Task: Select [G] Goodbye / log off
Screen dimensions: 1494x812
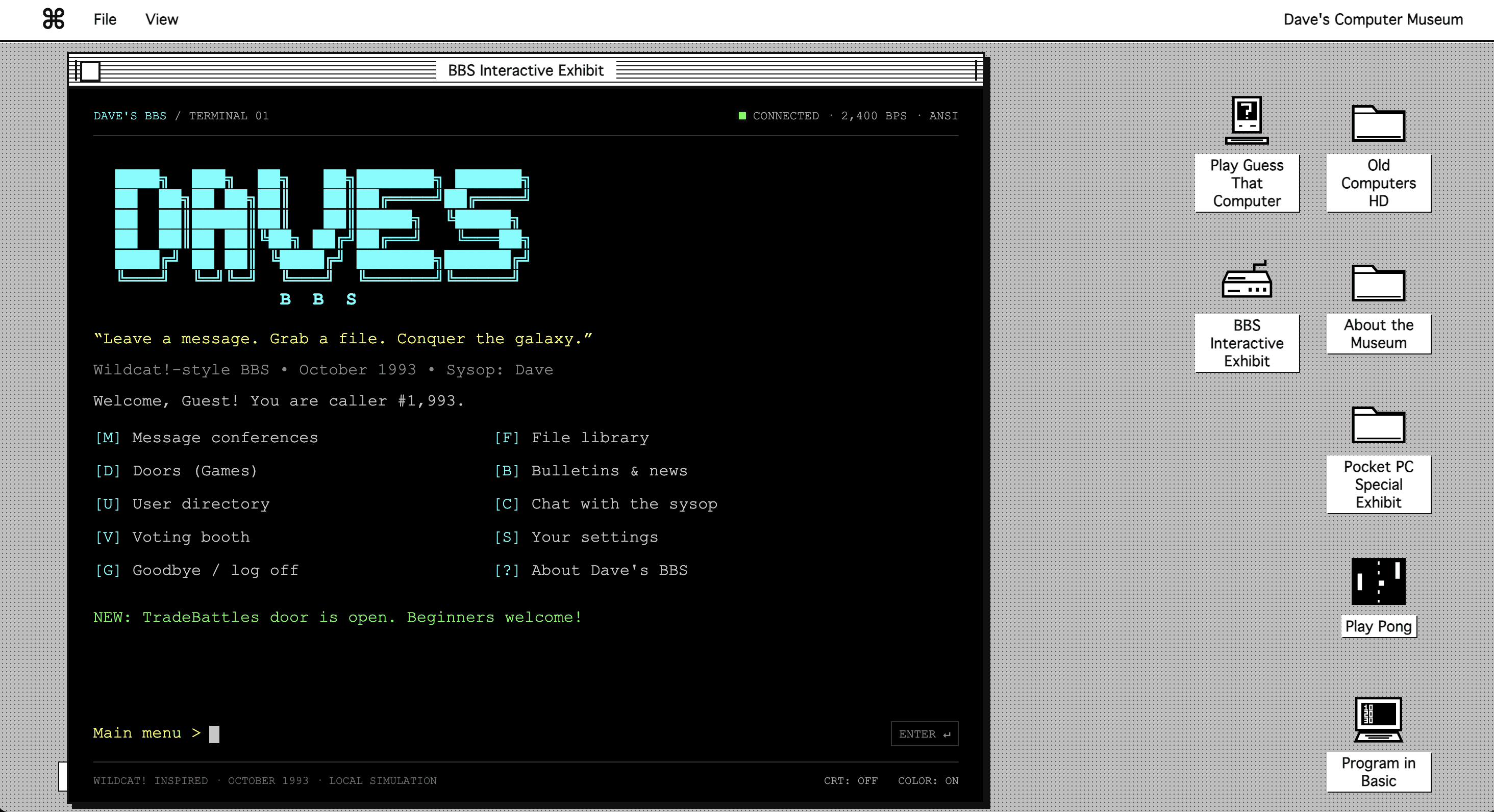Action: (x=196, y=570)
